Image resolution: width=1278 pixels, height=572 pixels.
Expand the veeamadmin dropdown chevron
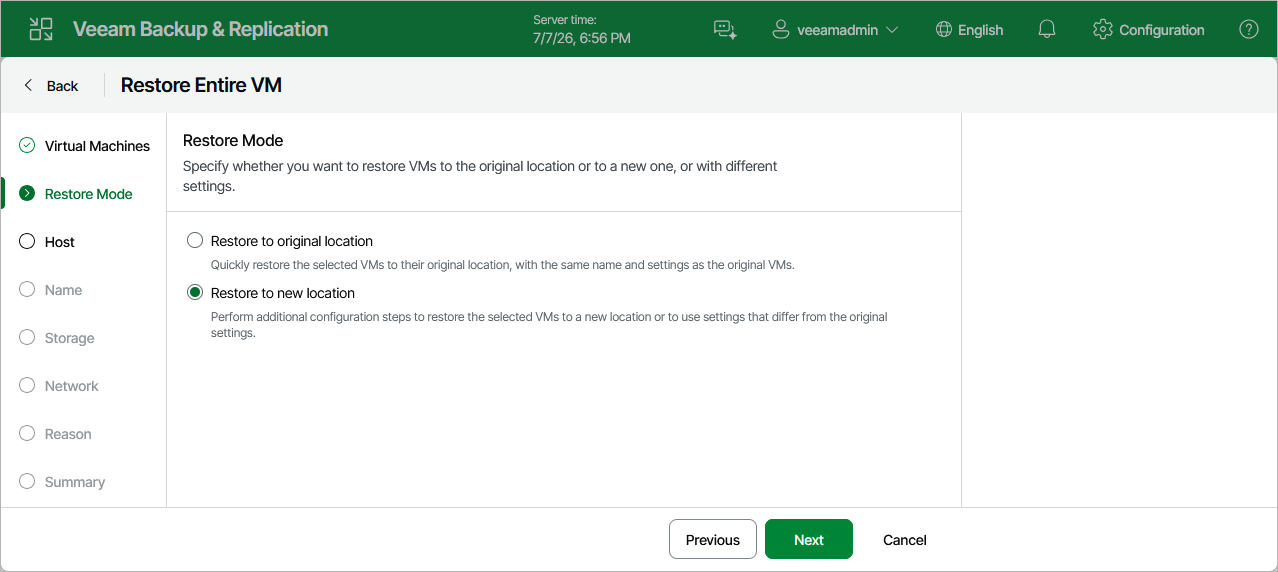(x=892, y=30)
